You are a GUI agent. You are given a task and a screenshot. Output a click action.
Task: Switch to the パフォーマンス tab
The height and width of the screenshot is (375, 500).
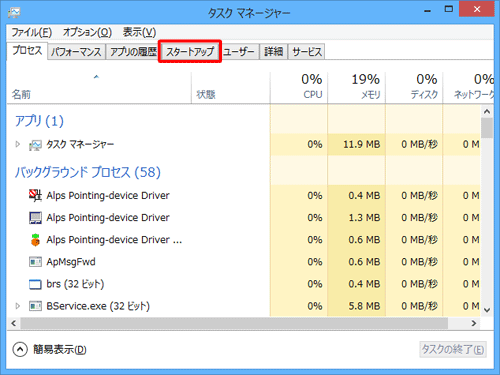pos(76,52)
